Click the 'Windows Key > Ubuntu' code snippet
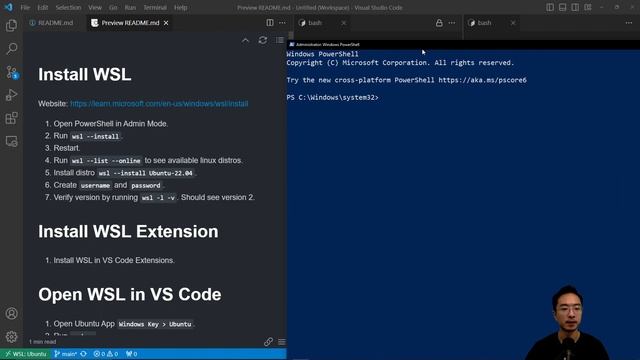This screenshot has width=640, height=360. coord(155,324)
